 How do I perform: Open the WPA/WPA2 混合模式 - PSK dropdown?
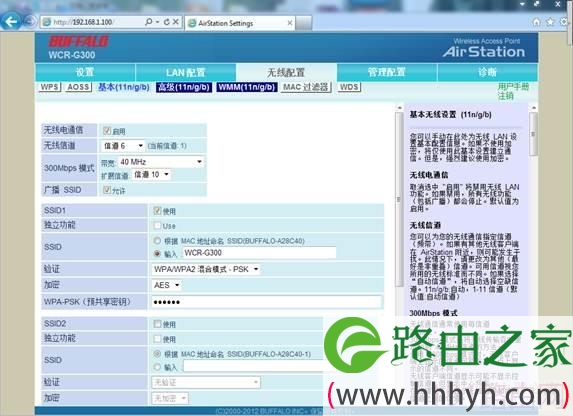pyautogui.click(x=206, y=269)
